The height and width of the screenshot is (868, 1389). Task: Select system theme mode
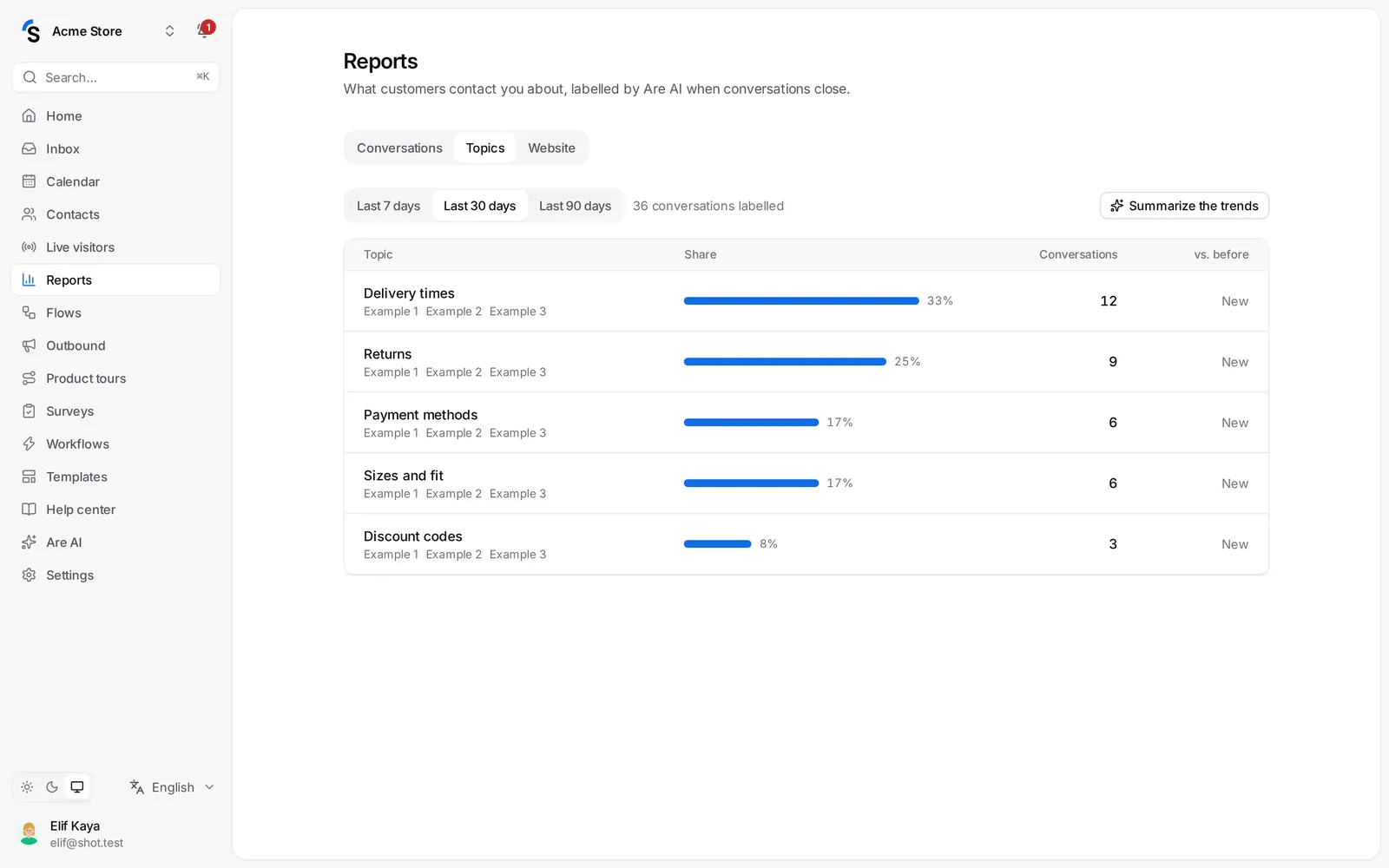click(77, 787)
